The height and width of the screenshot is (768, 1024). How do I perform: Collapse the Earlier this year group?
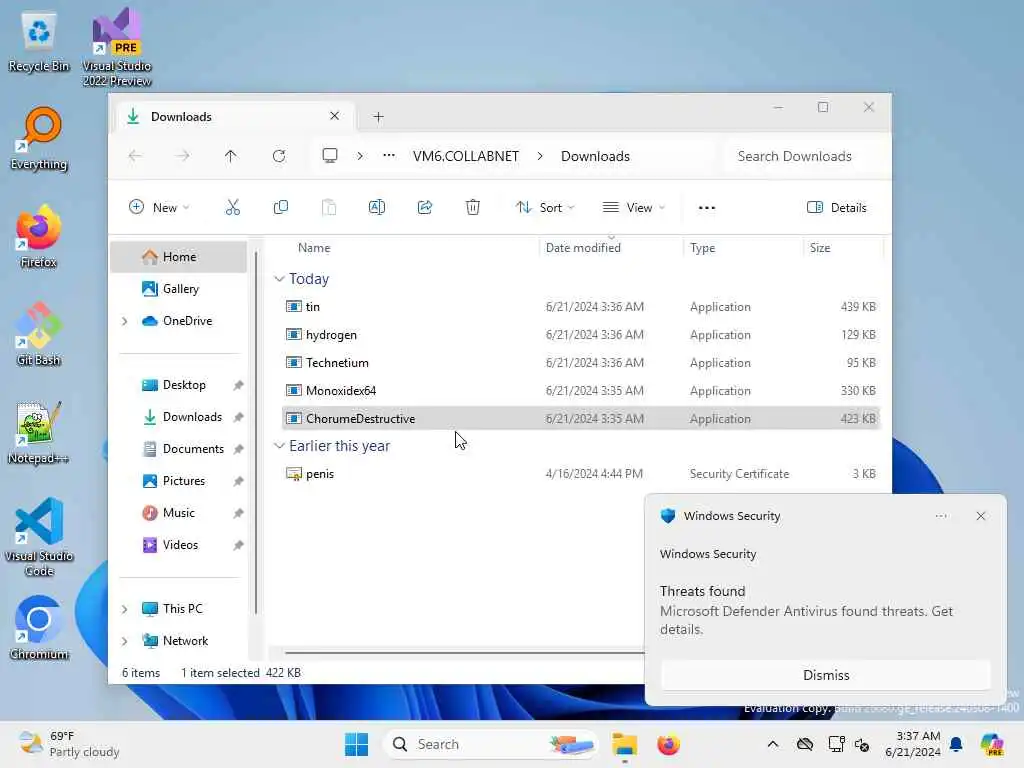pos(279,445)
